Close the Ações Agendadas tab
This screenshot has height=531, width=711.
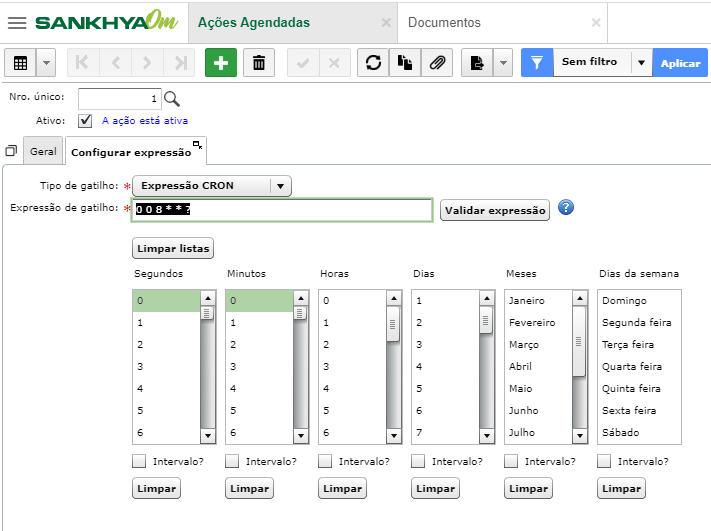coord(386,23)
